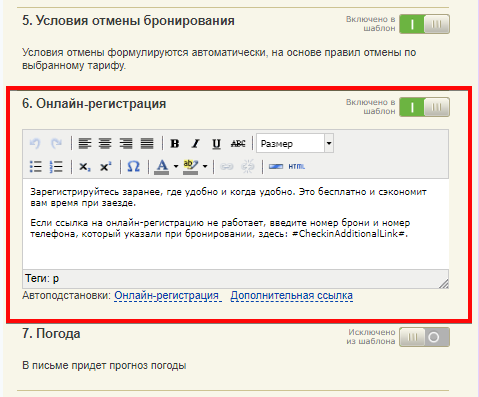Apply superscript formatting
This screenshot has width=479, height=397.
pyautogui.click(x=106, y=166)
